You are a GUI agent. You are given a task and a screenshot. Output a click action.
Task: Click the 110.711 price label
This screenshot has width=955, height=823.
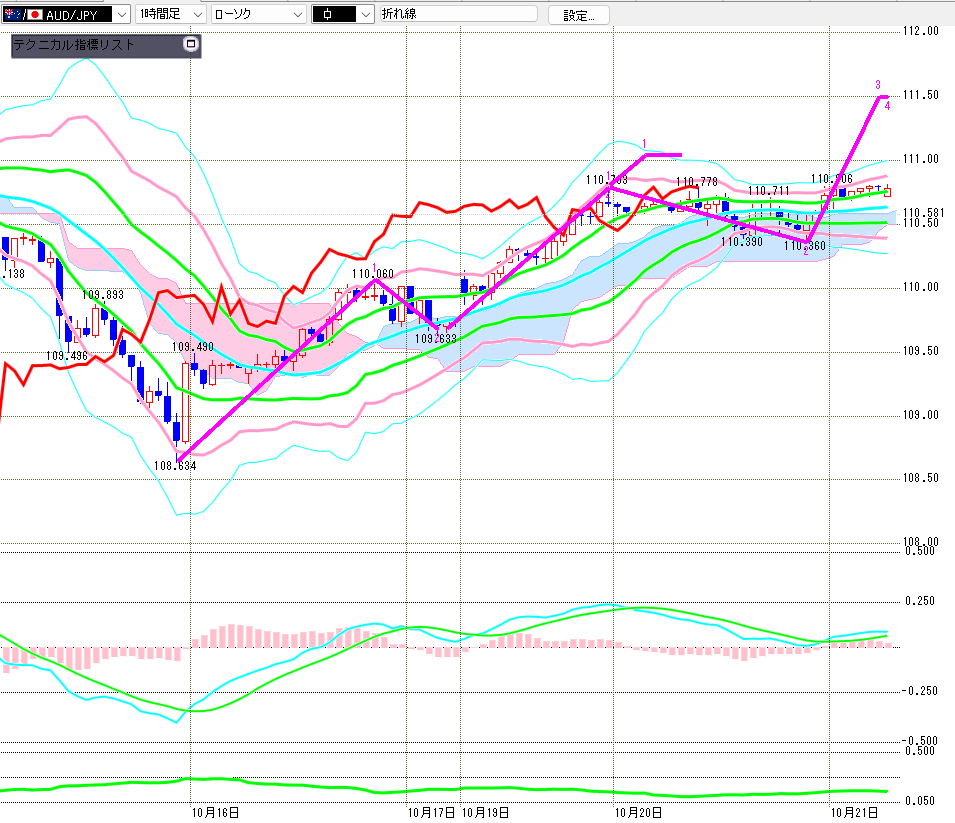[x=769, y=191]
